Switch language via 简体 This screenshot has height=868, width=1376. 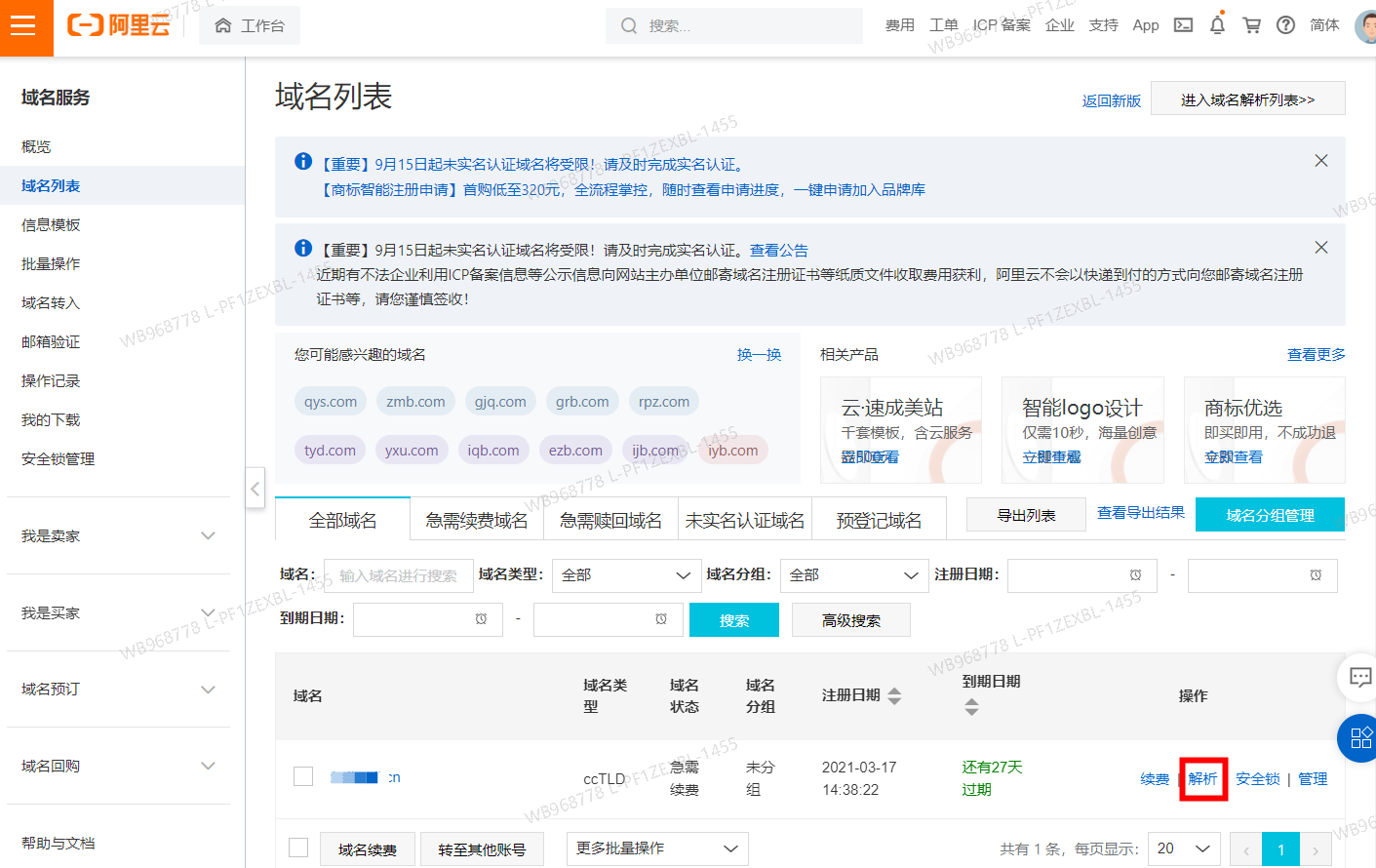(x=1324, y=25)
